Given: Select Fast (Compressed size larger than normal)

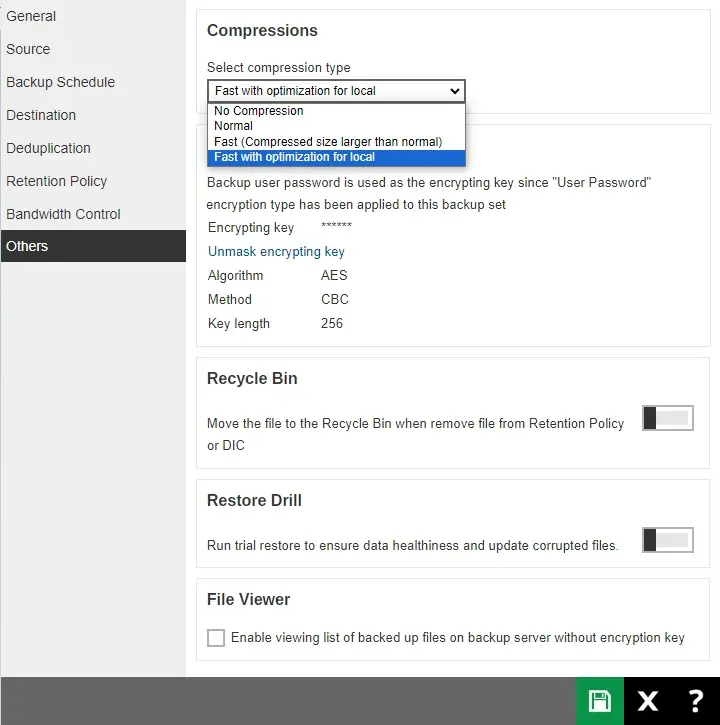Looking at the screenshot, I should click(328, 142).
